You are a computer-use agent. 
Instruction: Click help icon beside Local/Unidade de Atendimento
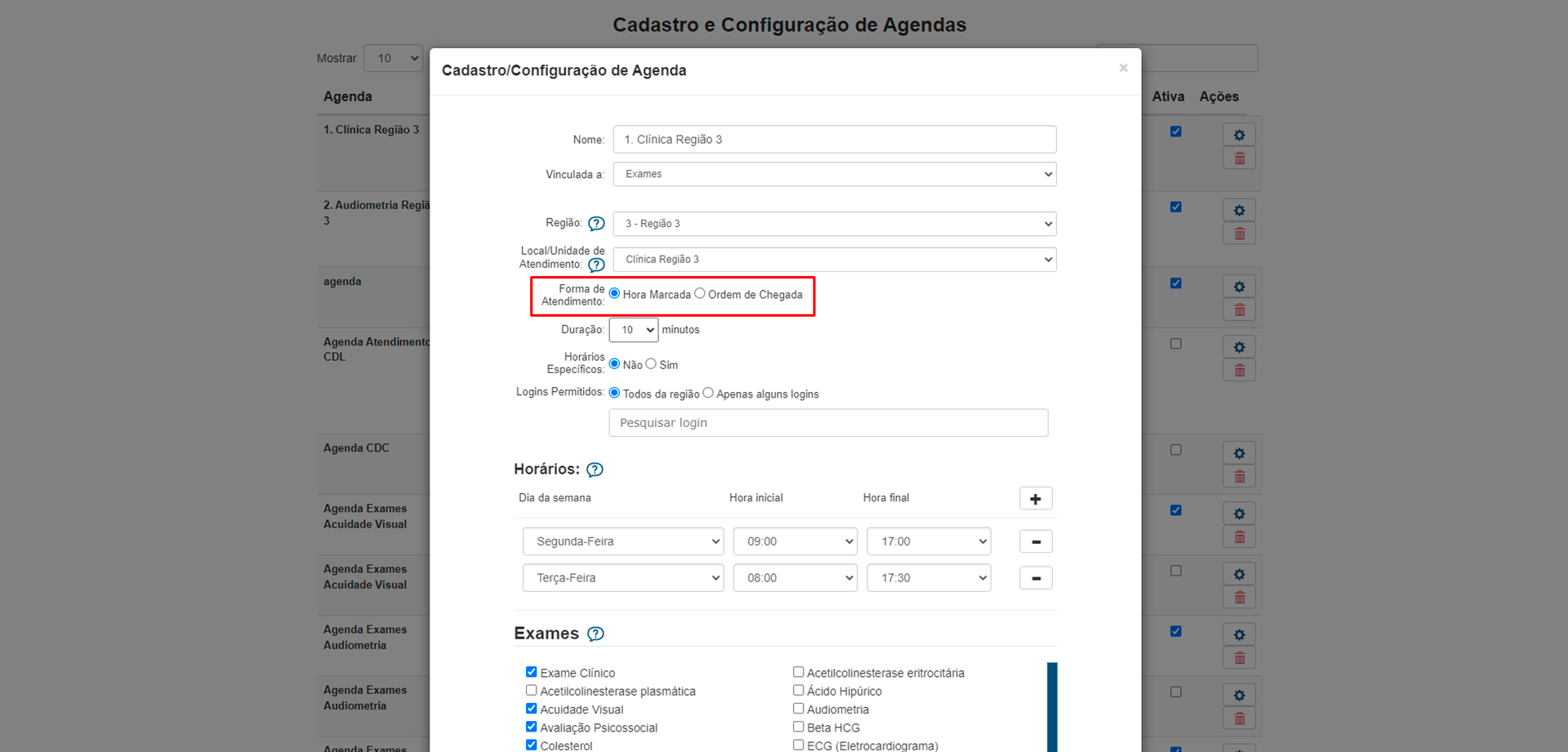coord(596,265)
